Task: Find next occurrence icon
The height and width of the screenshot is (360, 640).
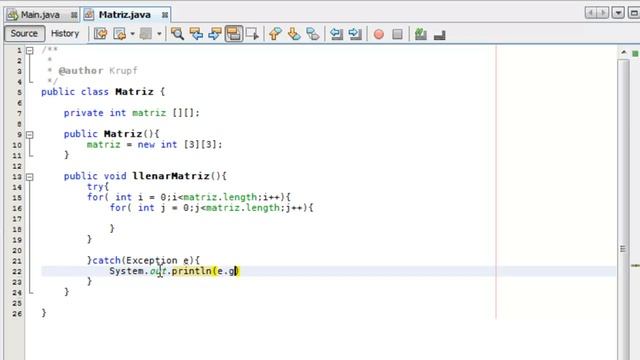Action: pos(215,34)
